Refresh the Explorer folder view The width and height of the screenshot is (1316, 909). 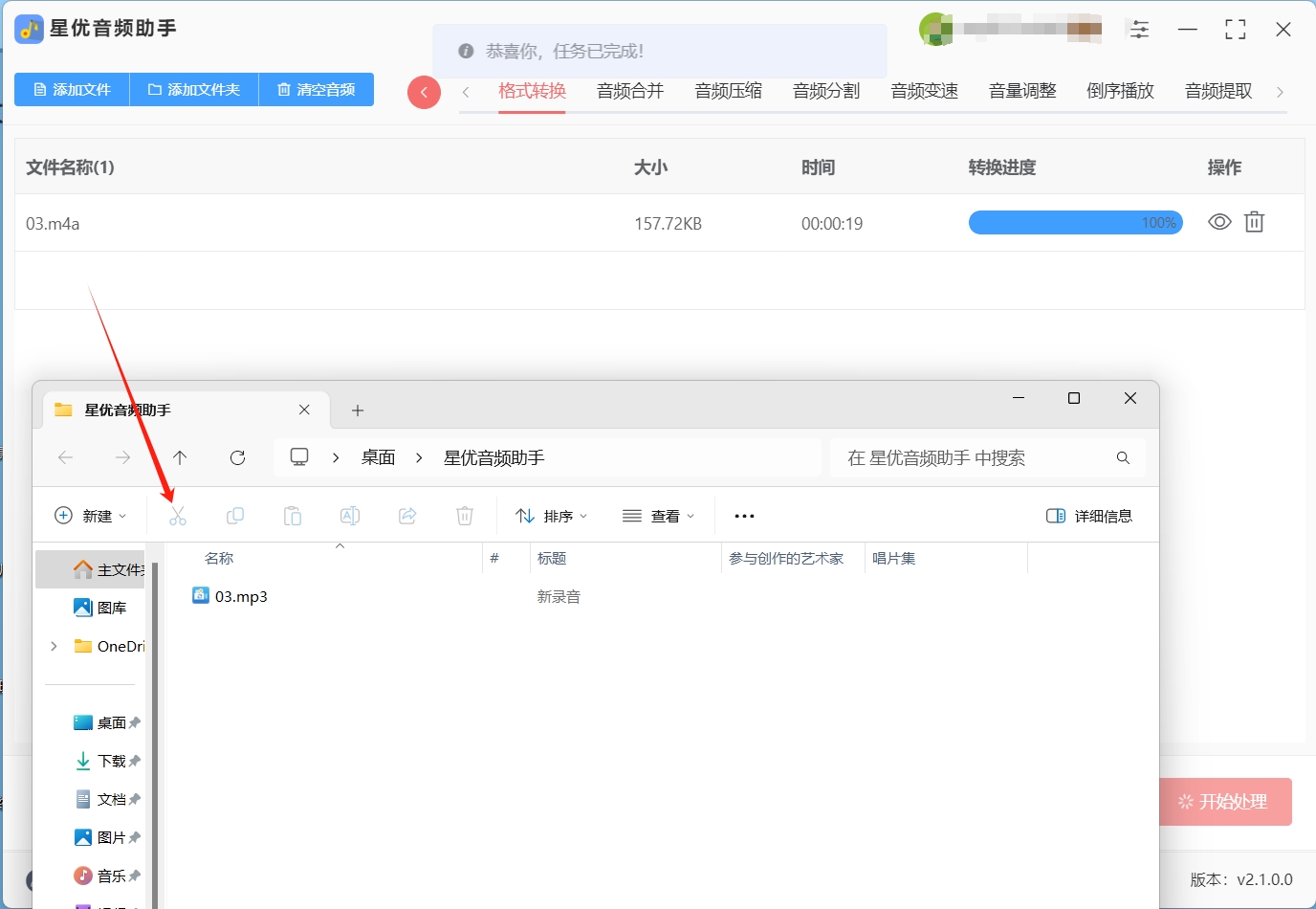pyautogui.click(x=237, y=457)
